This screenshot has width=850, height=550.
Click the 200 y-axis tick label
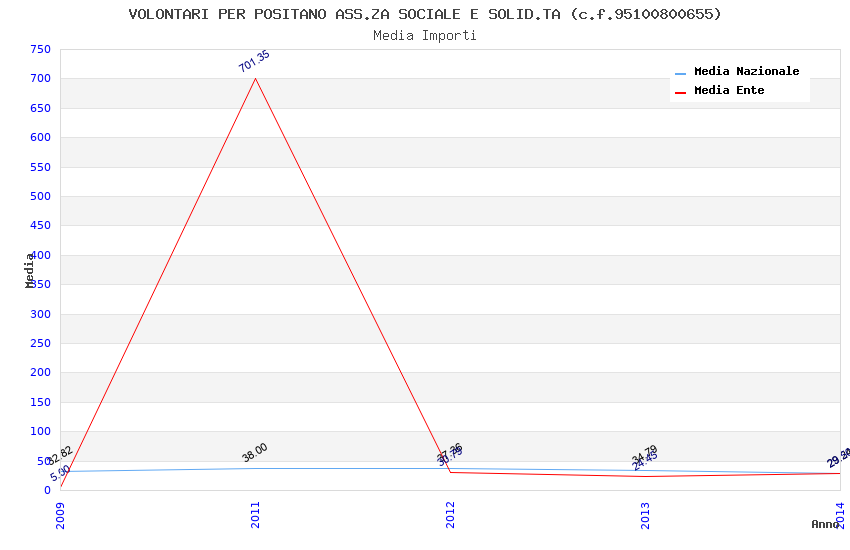tap(41, 372)
